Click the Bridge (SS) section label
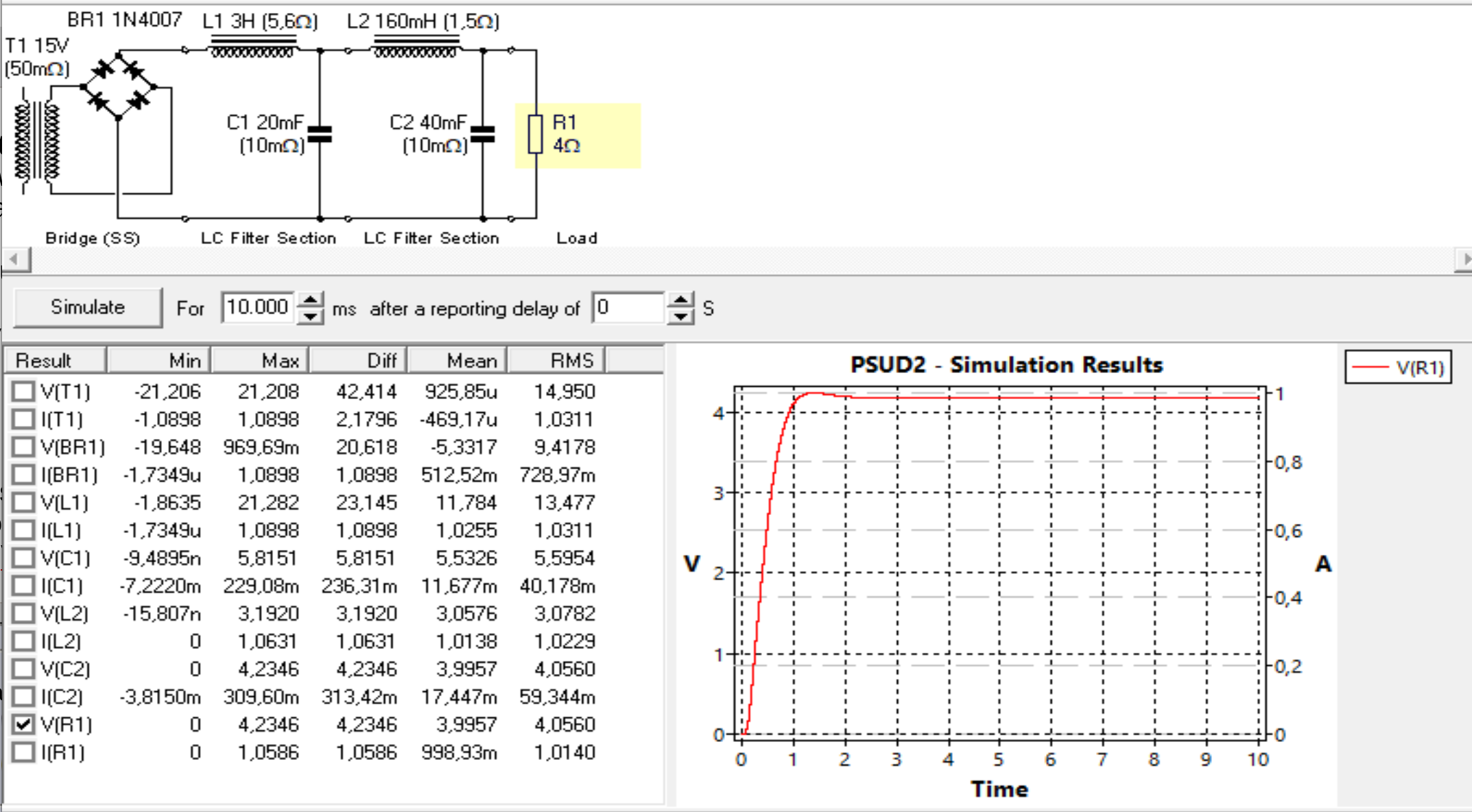 [93, 238]
